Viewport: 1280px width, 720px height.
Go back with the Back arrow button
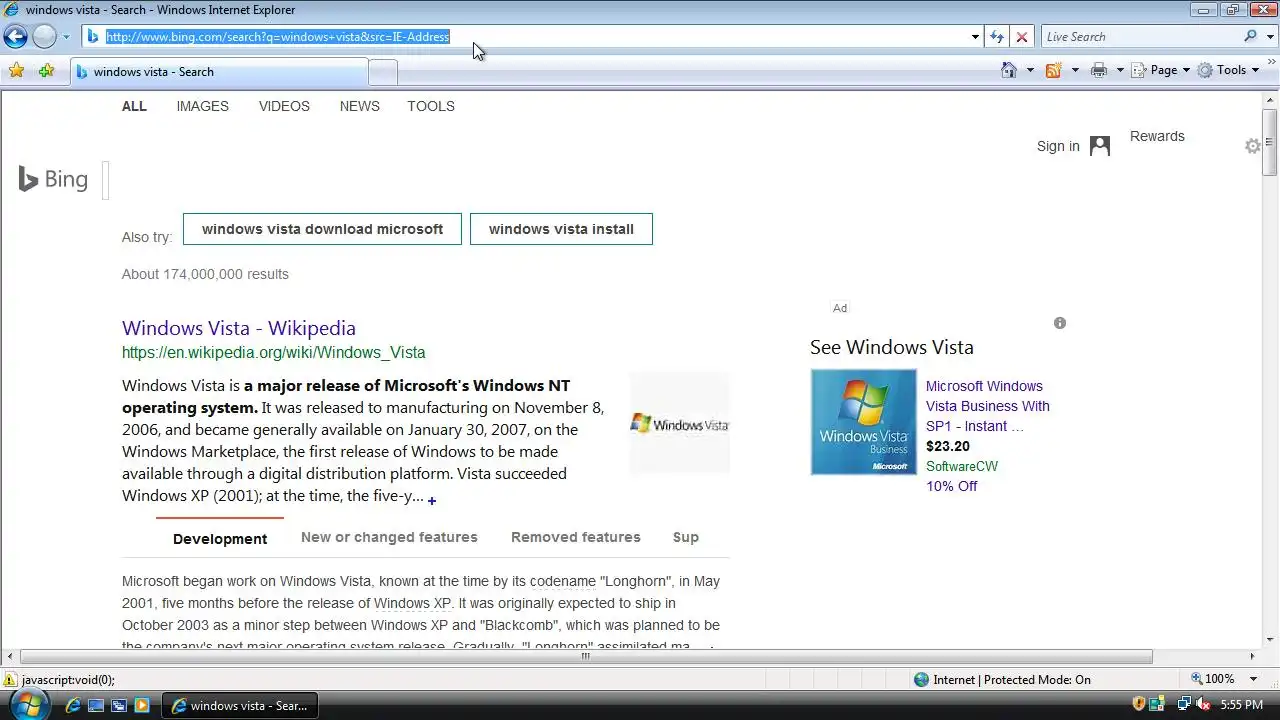(x=15, y=37)
